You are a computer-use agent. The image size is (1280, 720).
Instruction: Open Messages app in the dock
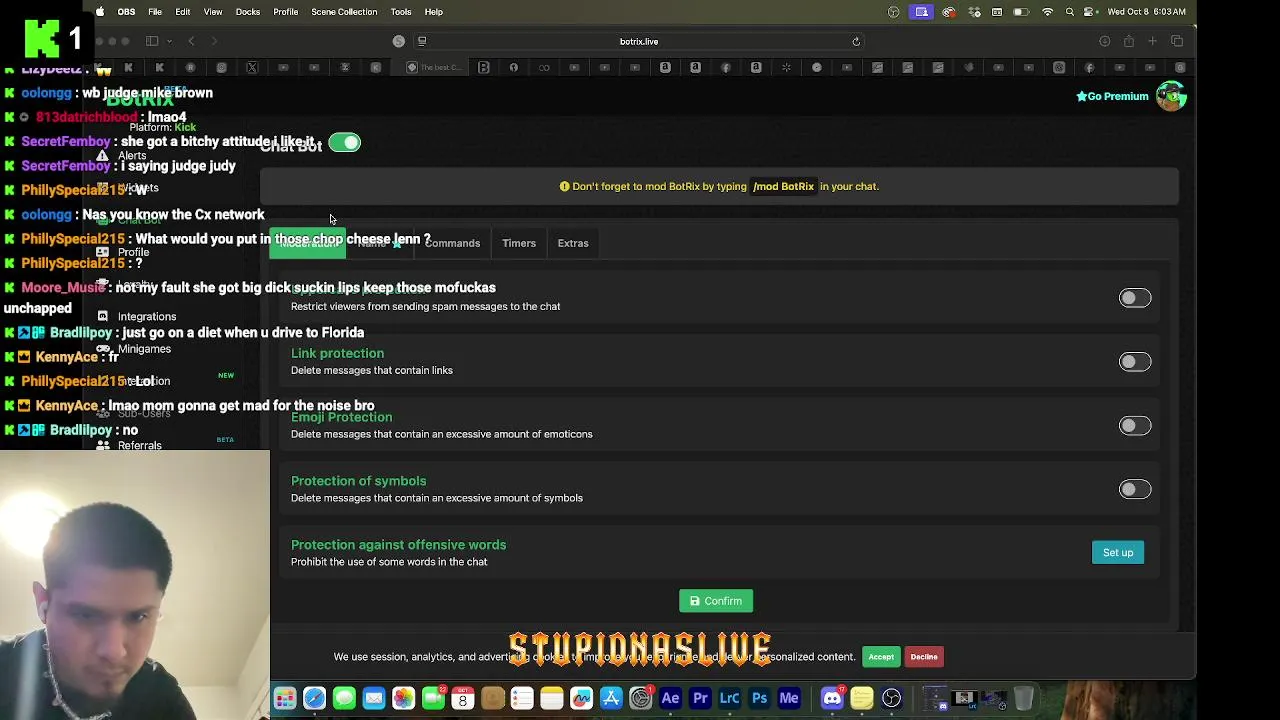point(344,698)
